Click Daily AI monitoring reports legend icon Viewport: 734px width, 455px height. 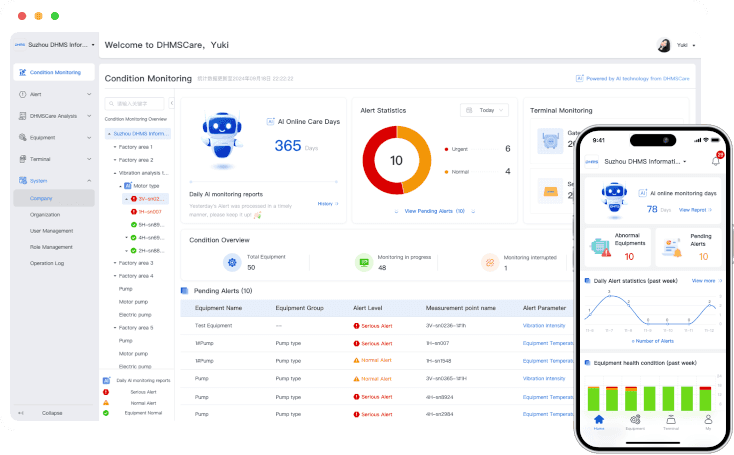[x=106, y=381]
